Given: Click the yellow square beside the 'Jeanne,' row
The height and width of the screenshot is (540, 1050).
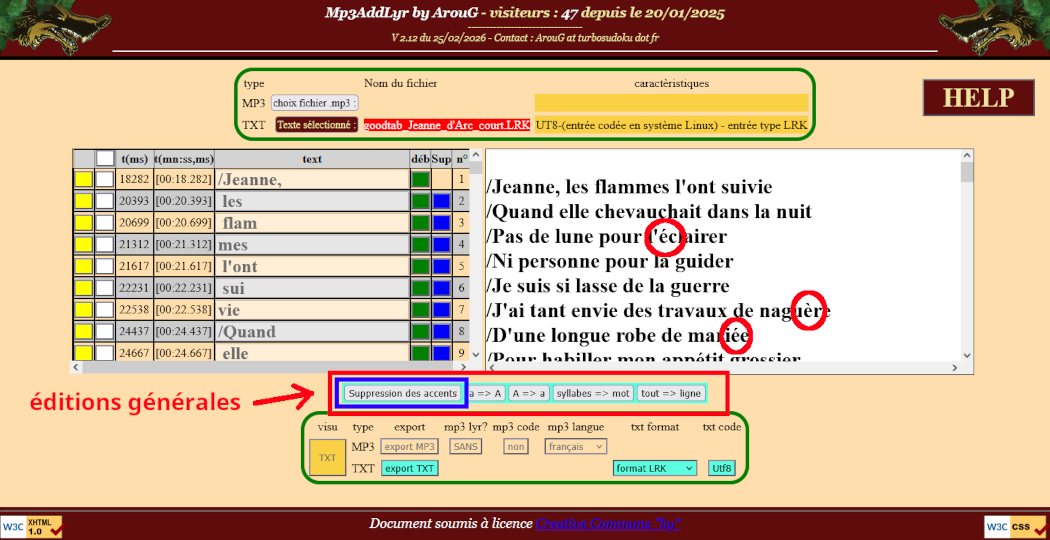Looking at the screenshot, I should (x=83, y=180).
